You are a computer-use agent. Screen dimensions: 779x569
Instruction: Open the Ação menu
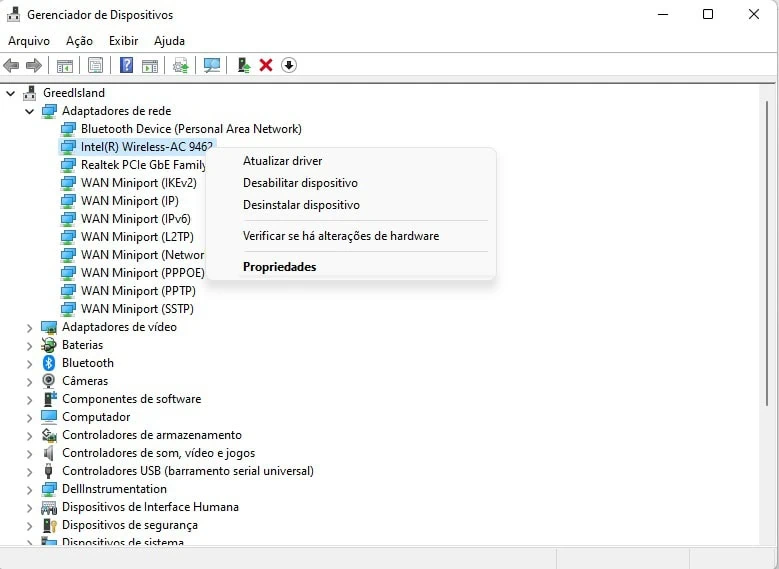tap(79, 41)
